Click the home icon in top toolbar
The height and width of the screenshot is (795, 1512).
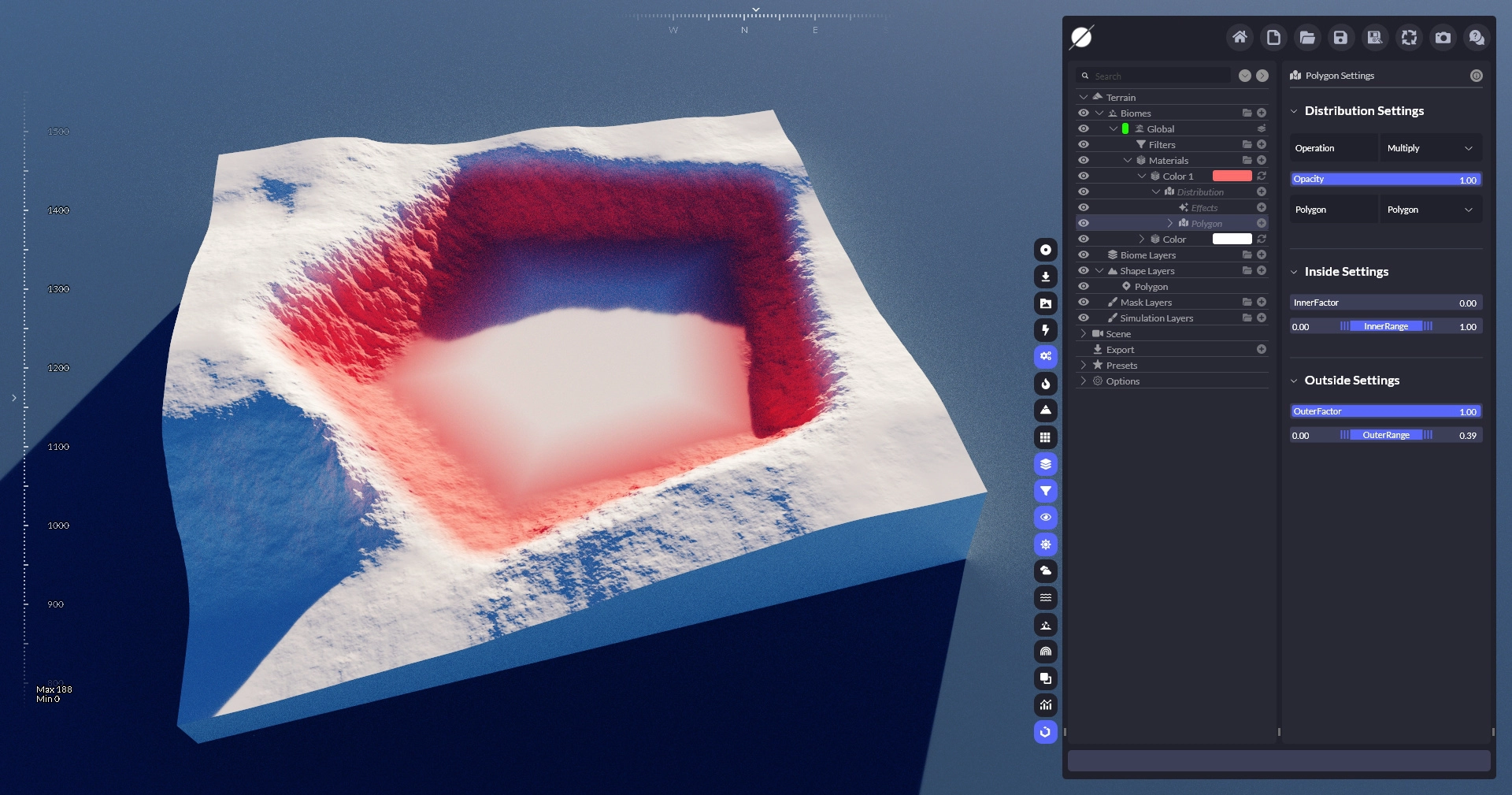(1240, 37)
